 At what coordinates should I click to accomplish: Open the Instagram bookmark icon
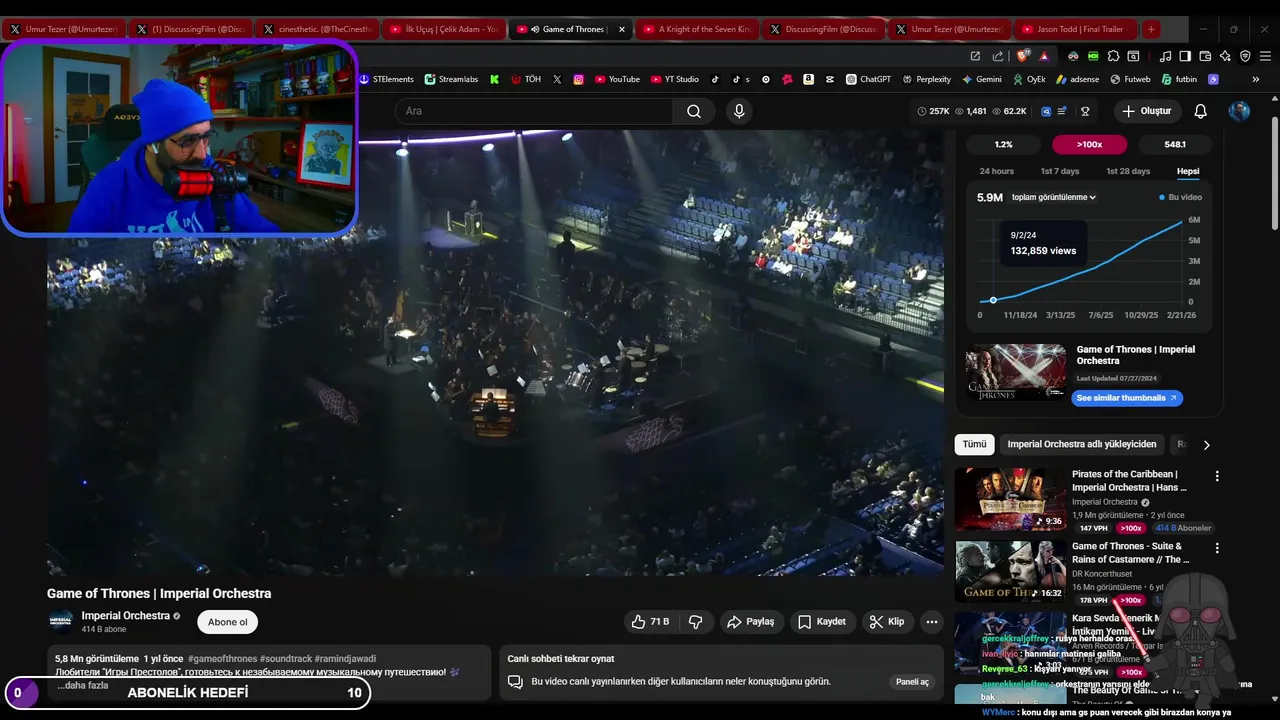578,79
